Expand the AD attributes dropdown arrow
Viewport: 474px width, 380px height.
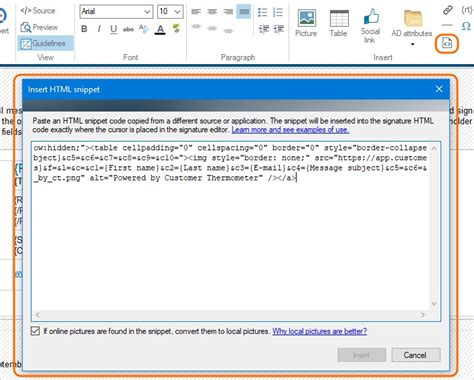[412, 44]
